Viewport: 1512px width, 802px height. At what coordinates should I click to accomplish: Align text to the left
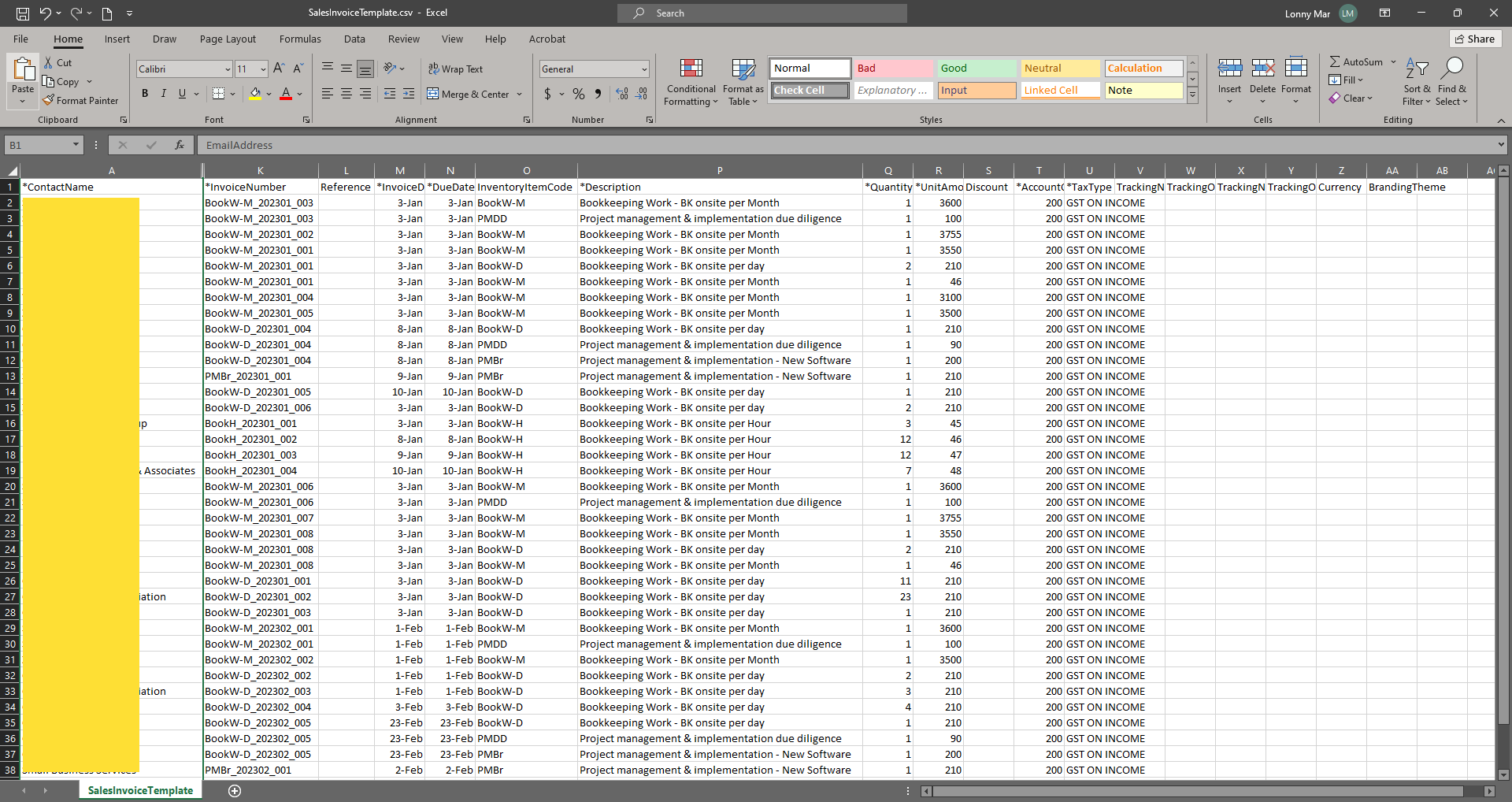(328, 94)
